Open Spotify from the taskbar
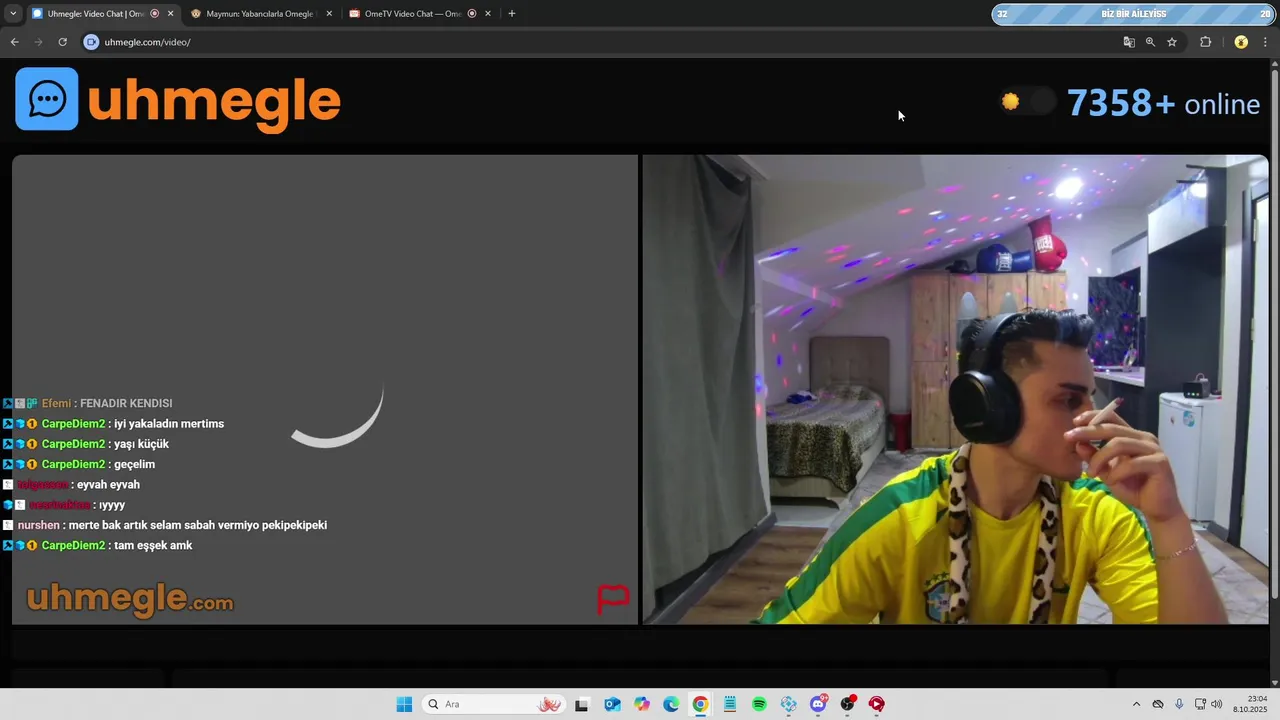1280x720 pixels. 759,704
